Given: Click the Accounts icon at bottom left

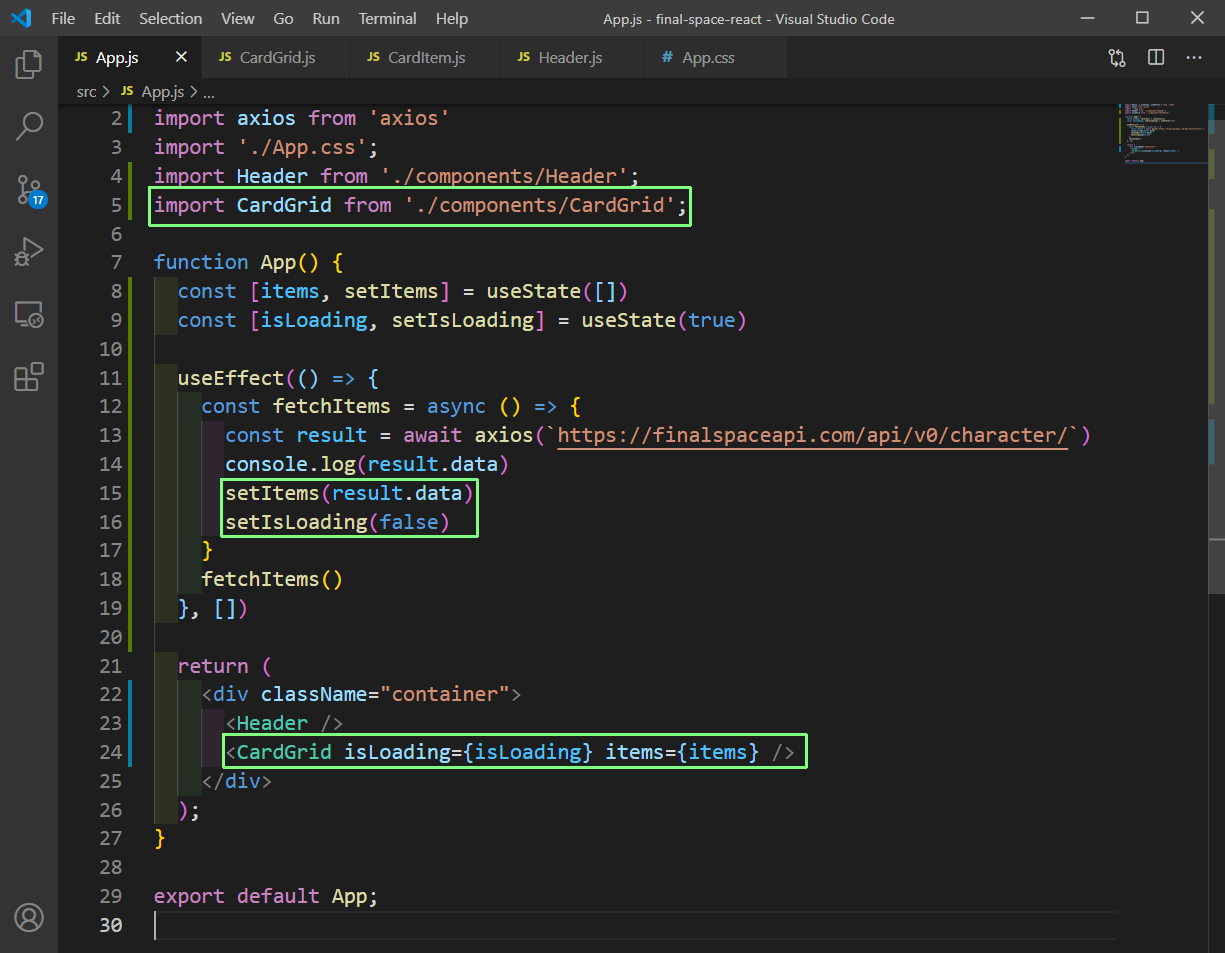Looking at the screenshot, I should [x=28, y=917].
